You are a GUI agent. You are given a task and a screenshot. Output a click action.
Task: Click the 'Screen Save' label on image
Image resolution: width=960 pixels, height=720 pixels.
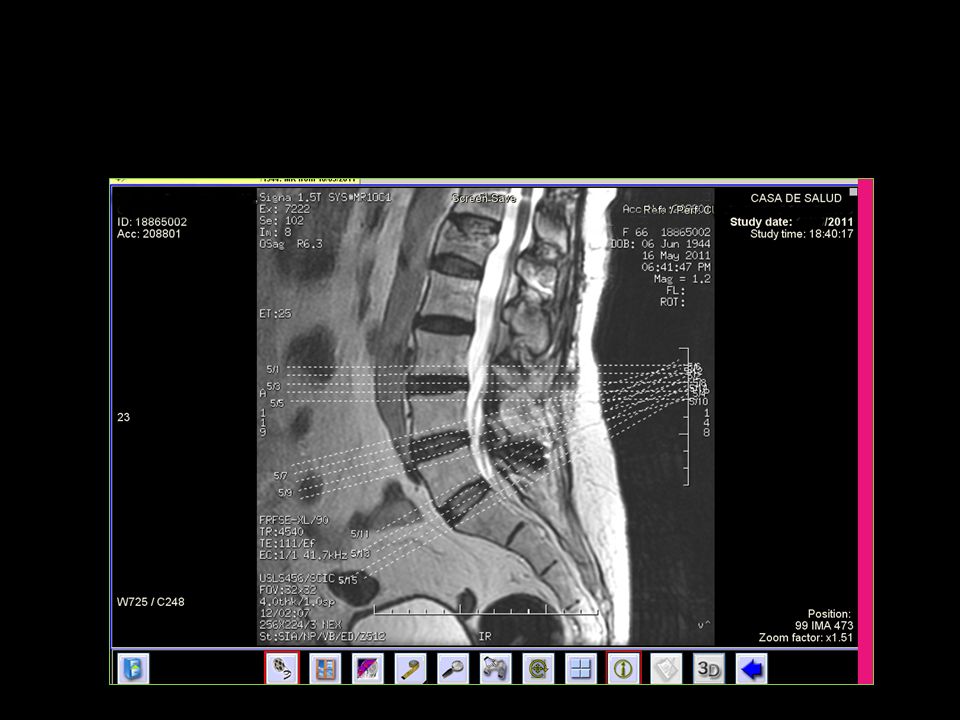click(484, 198)
